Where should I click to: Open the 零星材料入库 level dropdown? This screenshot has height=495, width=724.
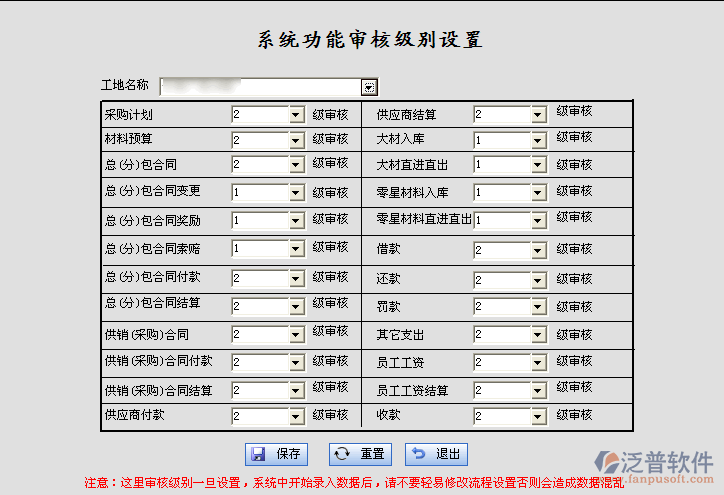(538, 193)
